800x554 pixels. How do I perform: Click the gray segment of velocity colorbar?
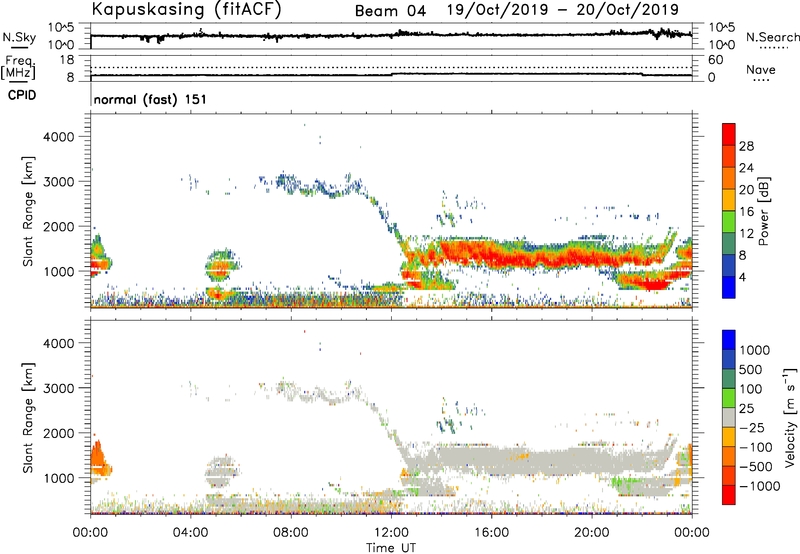point(729,417)
